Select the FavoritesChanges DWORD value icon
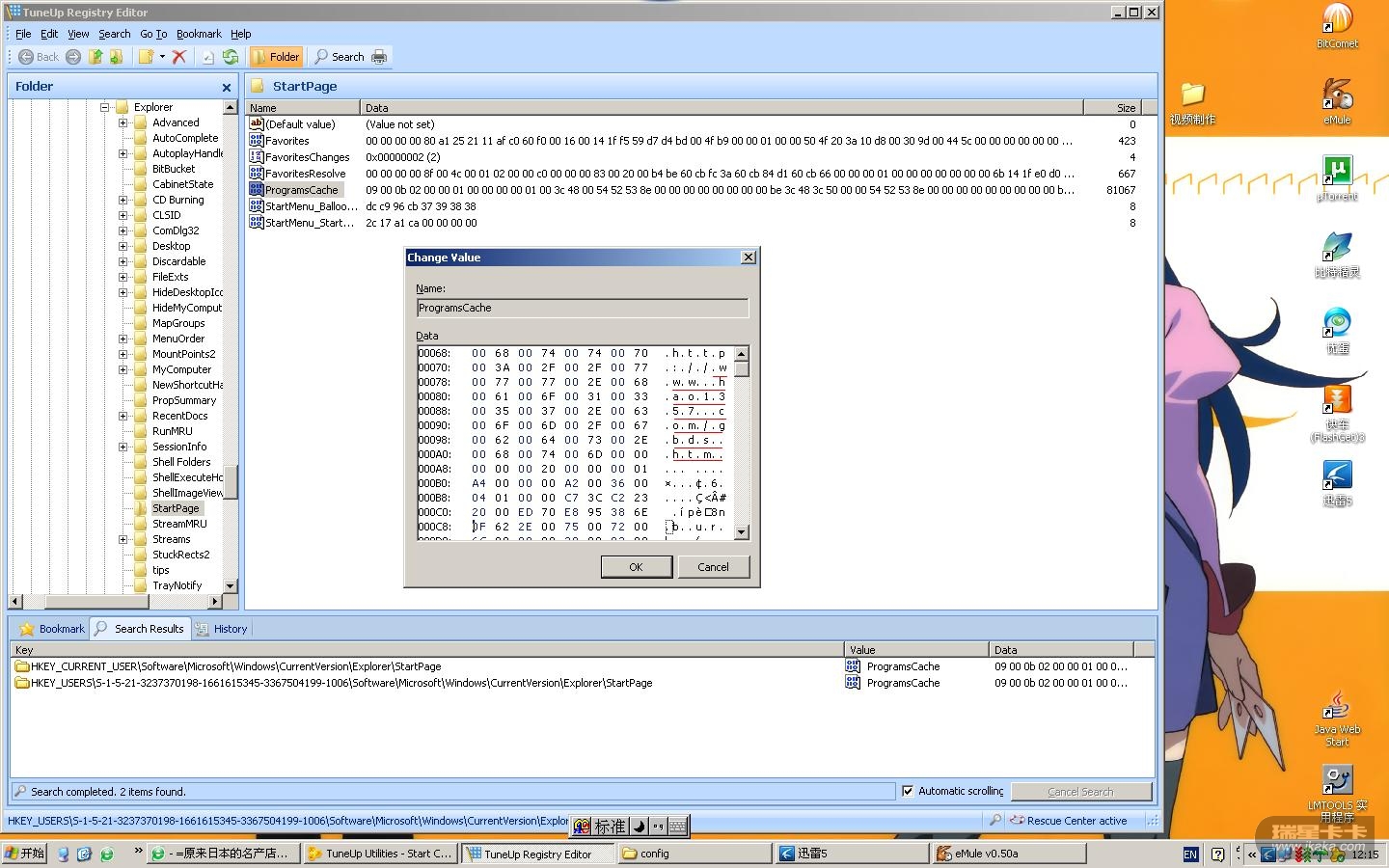1389x868 pixels. [257, 156]
